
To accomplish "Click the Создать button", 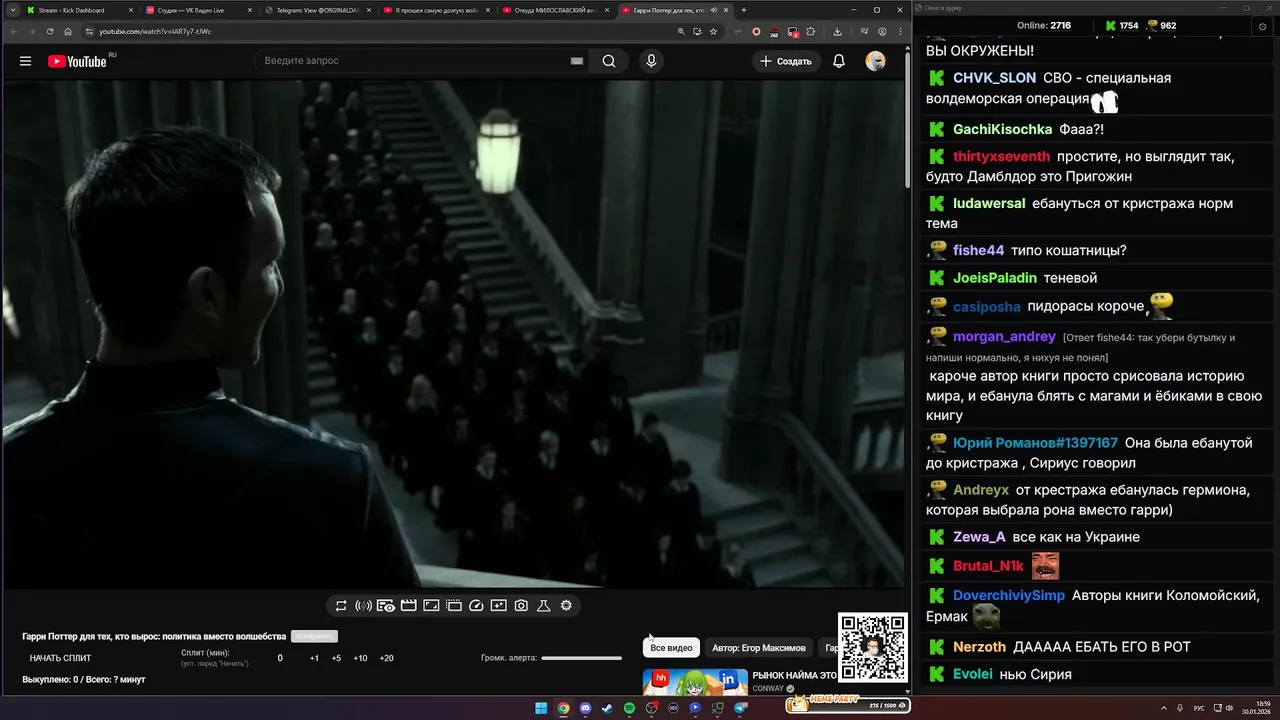I will tap(786, 61).
